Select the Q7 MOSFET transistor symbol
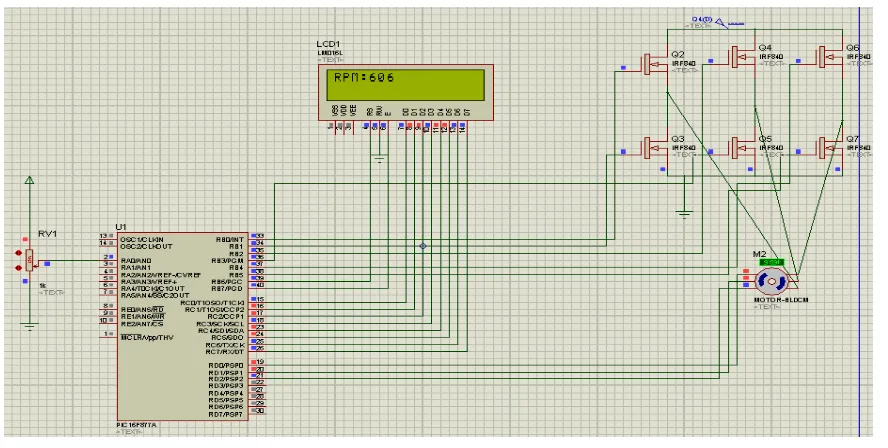 (x=829, y=147)
